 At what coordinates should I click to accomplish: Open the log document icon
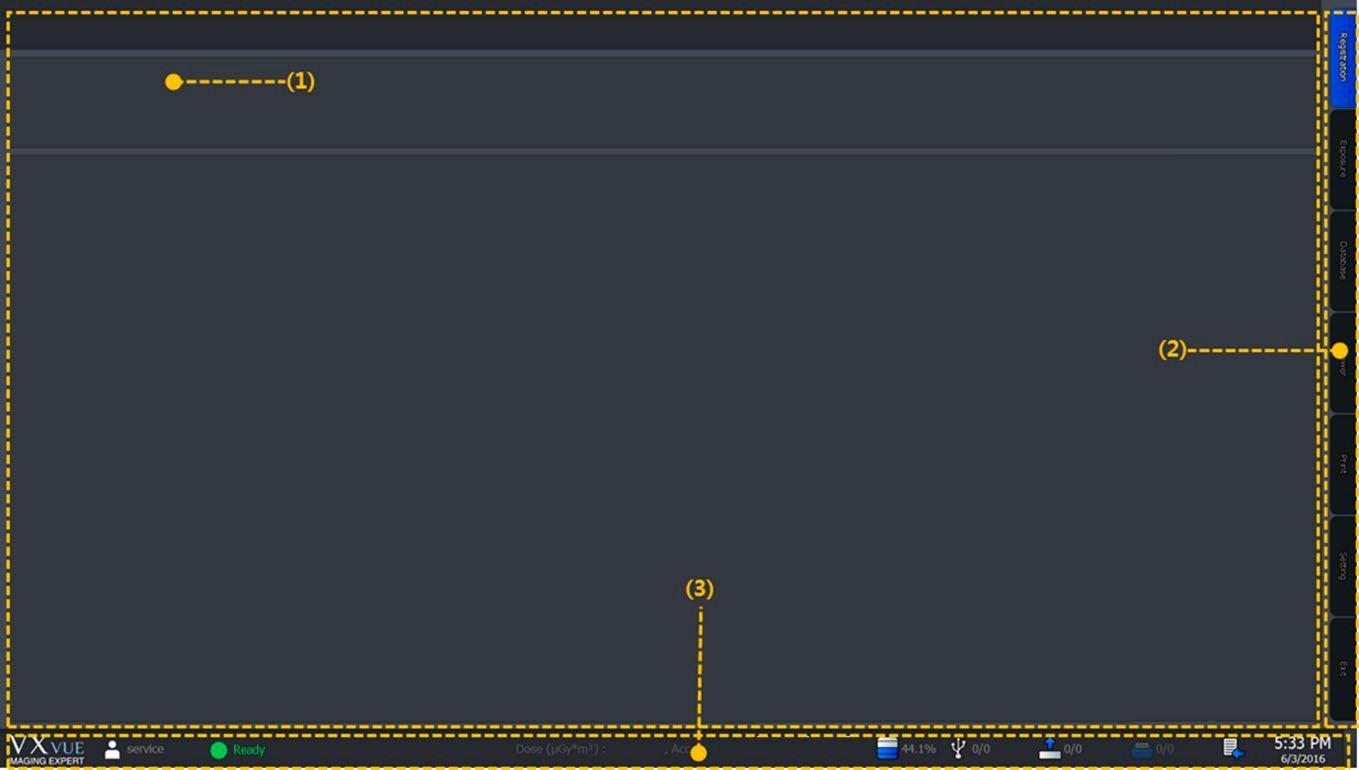(1233, 748)
